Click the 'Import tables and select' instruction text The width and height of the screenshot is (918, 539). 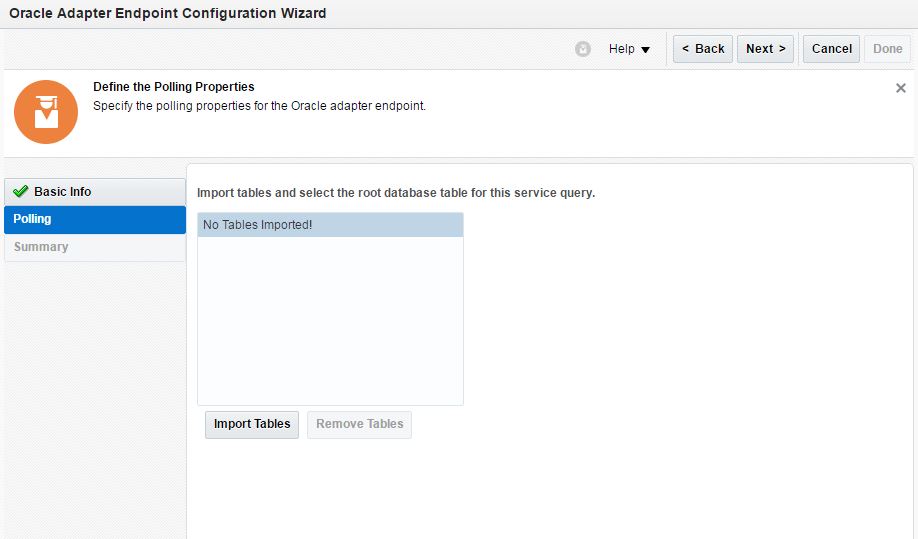[396, 192]
